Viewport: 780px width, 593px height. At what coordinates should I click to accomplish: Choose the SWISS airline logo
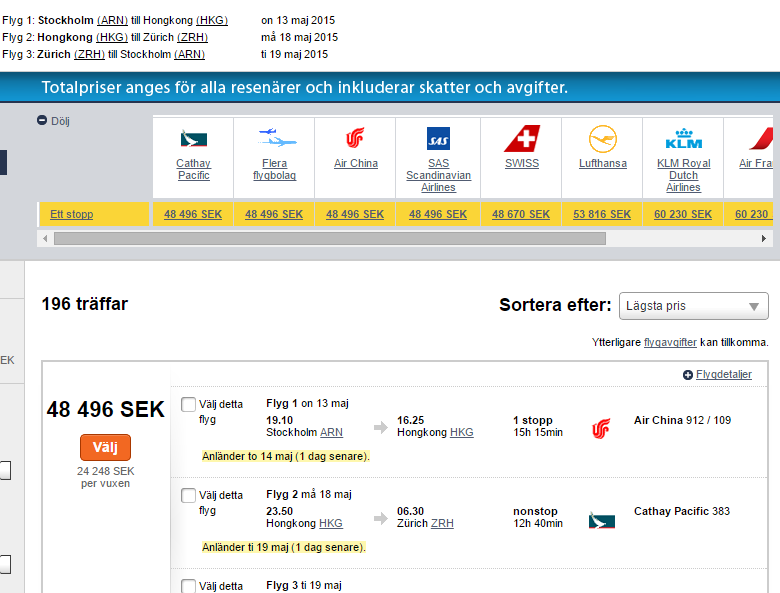[x=521, y=138]
